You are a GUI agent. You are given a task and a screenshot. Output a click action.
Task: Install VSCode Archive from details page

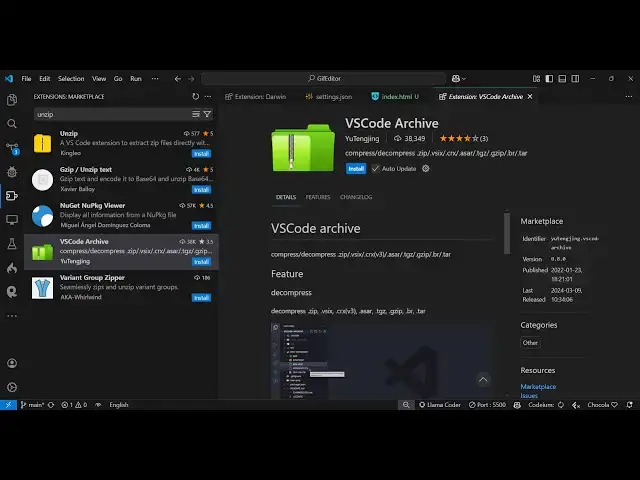click(356, 169)
